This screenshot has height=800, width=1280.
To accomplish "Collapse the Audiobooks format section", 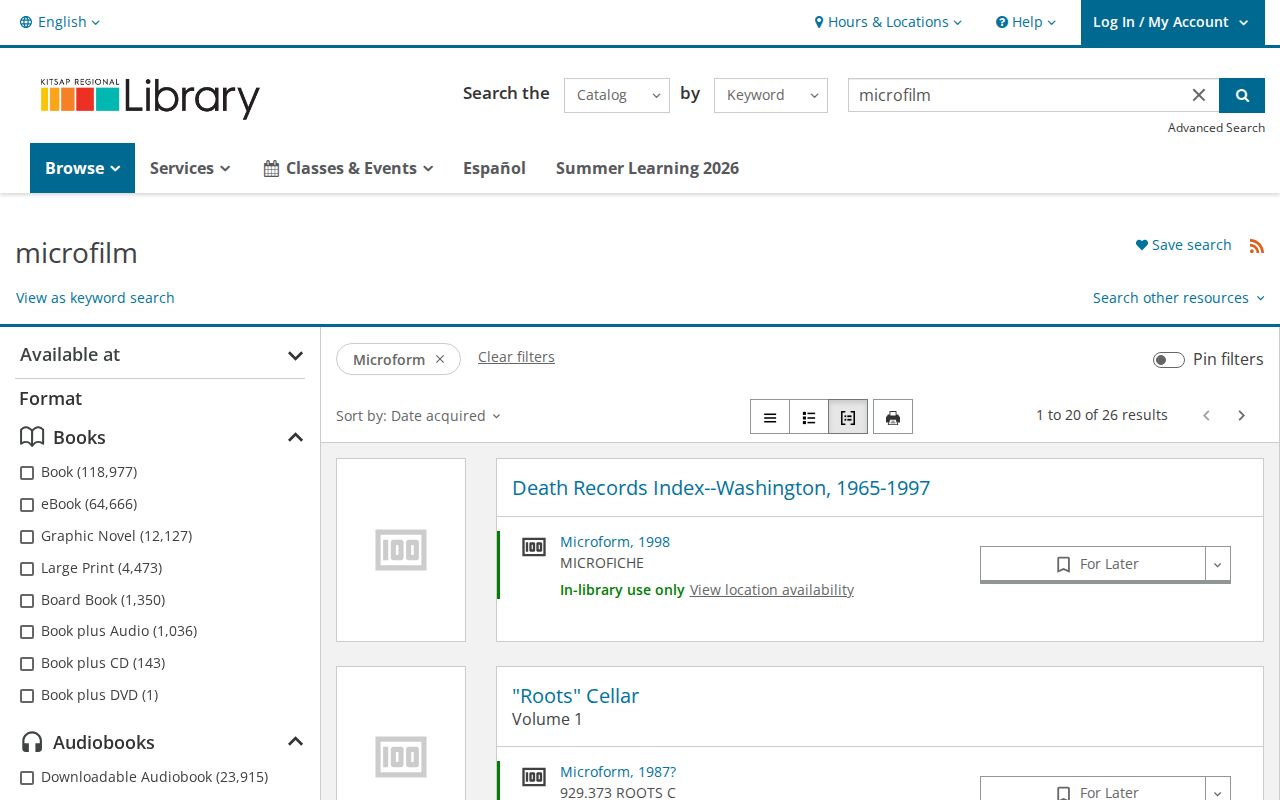I will [x=295, y=742].
